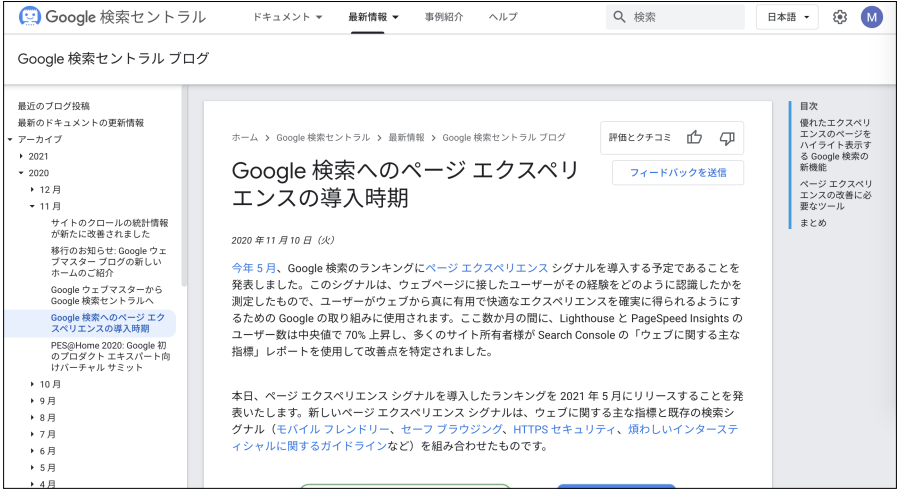901x492 pixels.
Task: Click the フィードバックを送信 button
Action: (x=678, y=173)
